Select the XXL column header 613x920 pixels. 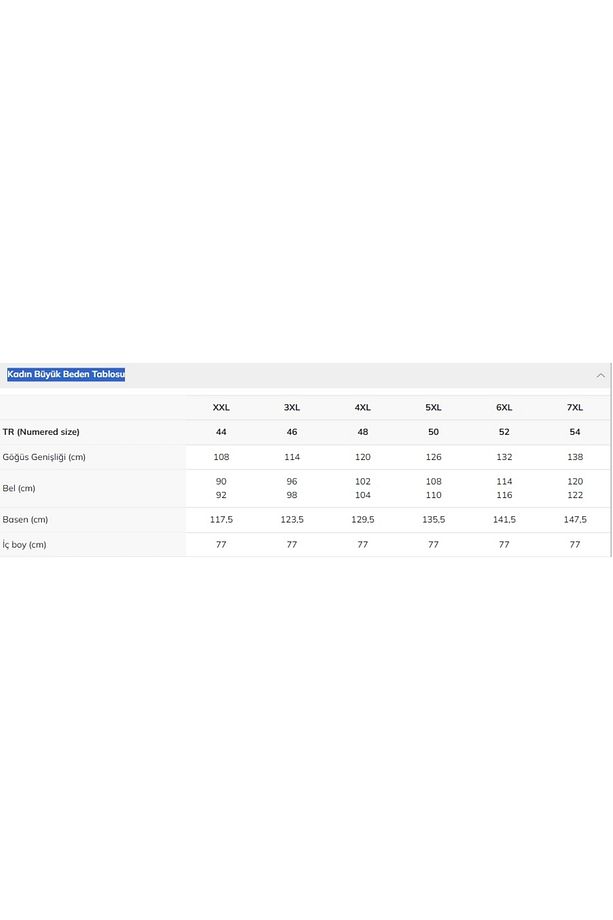(x=221, y=407)
